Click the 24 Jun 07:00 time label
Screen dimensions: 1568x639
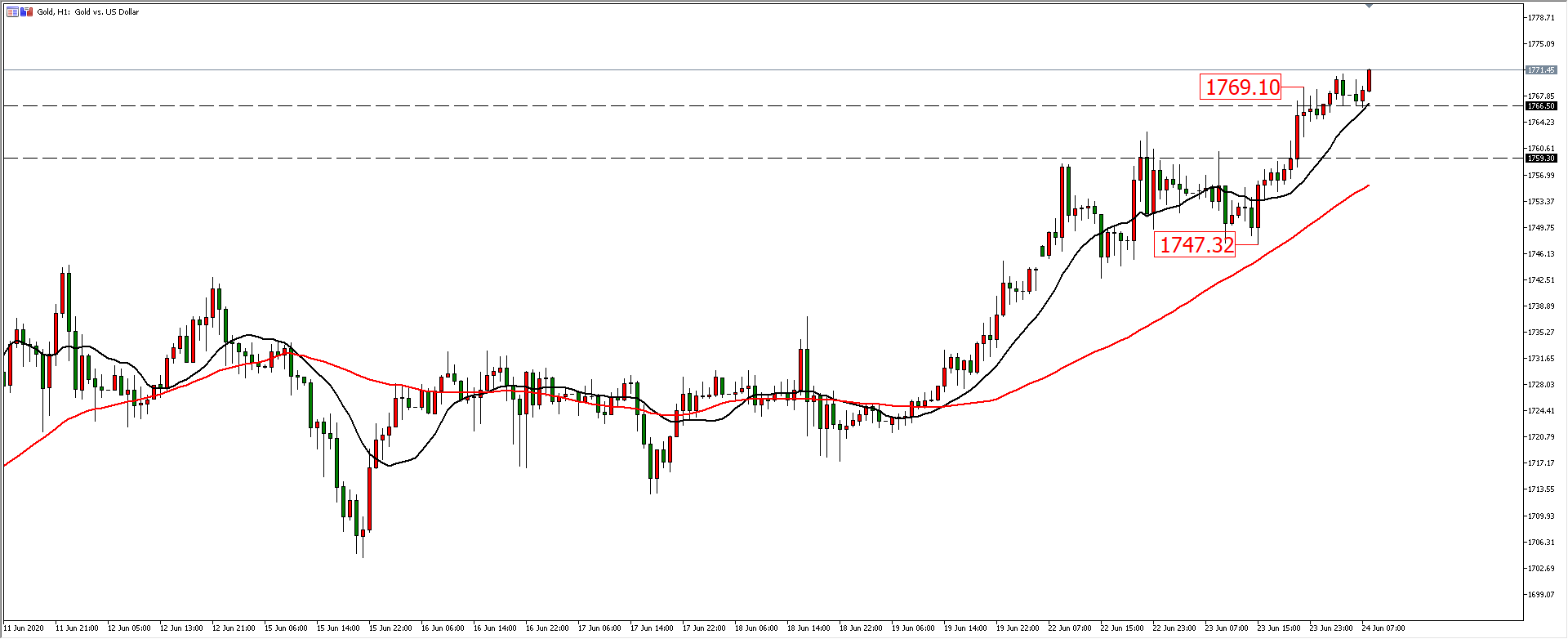click(1383, 628)
